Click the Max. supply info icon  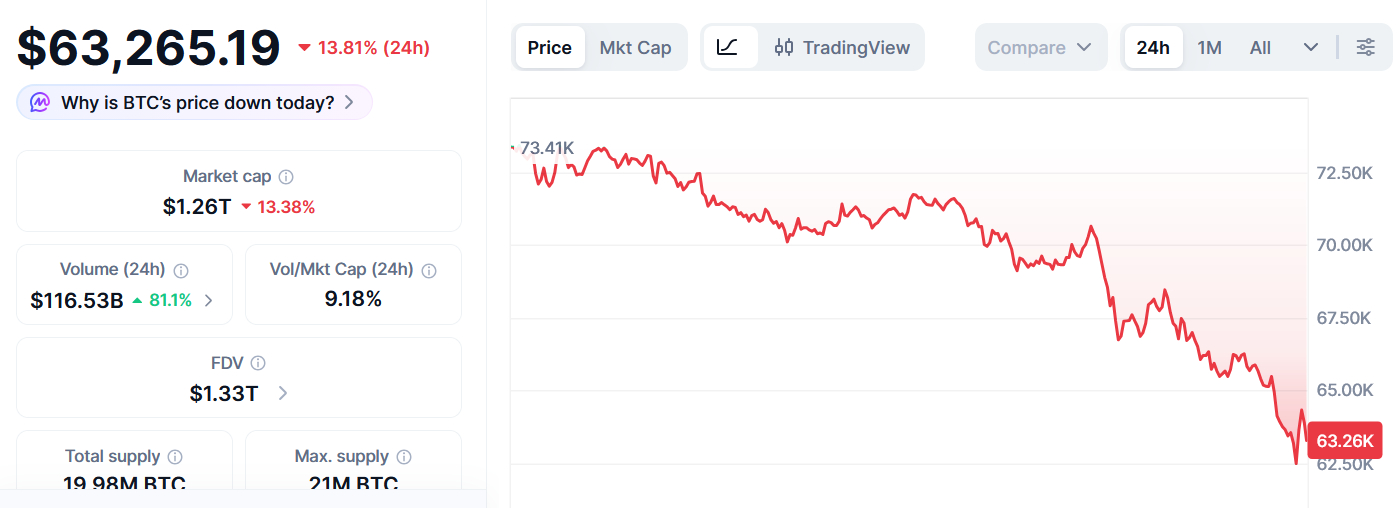(404, 457)
